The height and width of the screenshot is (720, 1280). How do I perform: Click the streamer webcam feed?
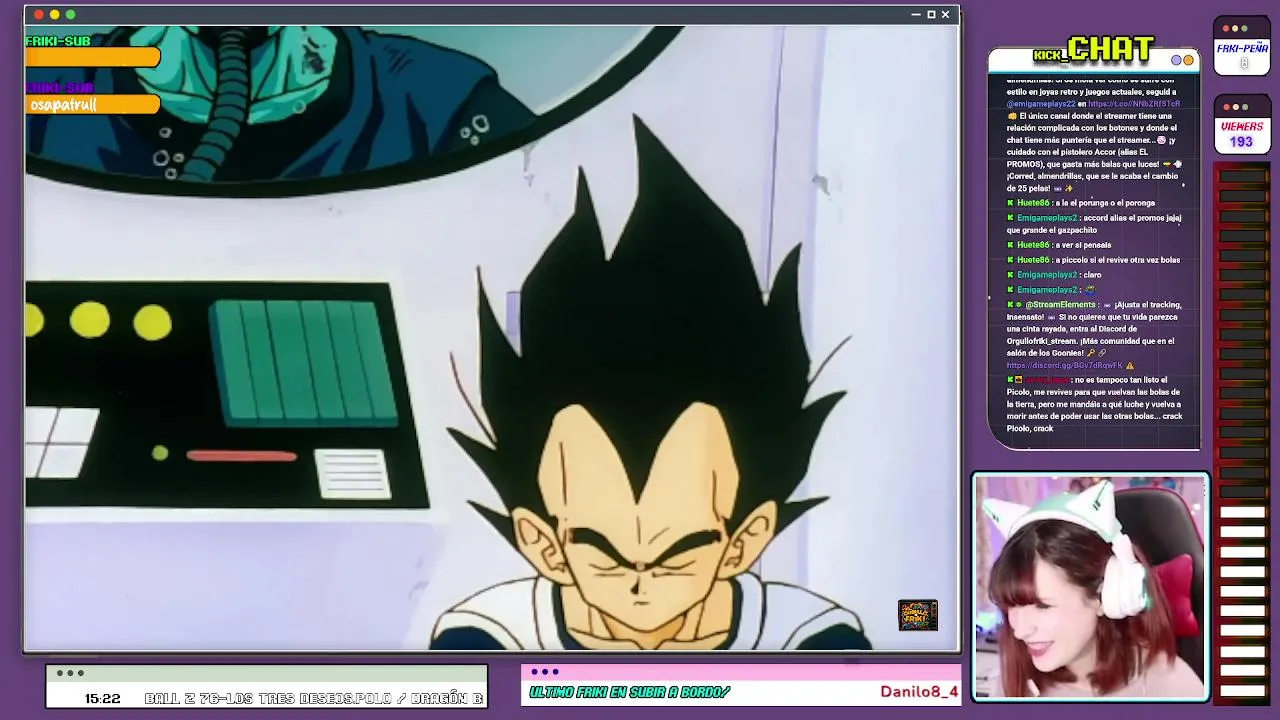[x=1090, y=587]
